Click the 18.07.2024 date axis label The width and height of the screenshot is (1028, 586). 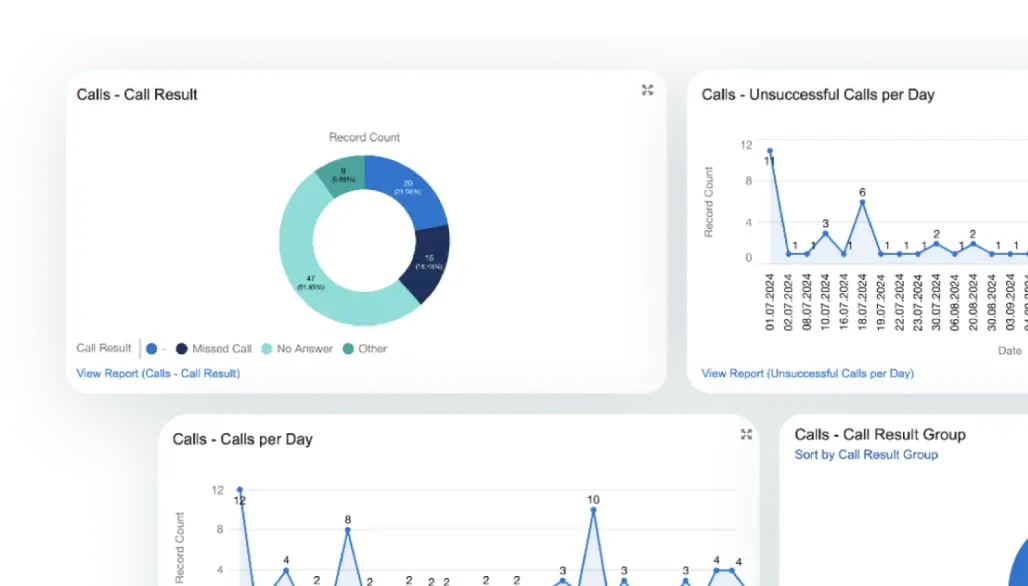pyautogui.click(x=862, y=302)
